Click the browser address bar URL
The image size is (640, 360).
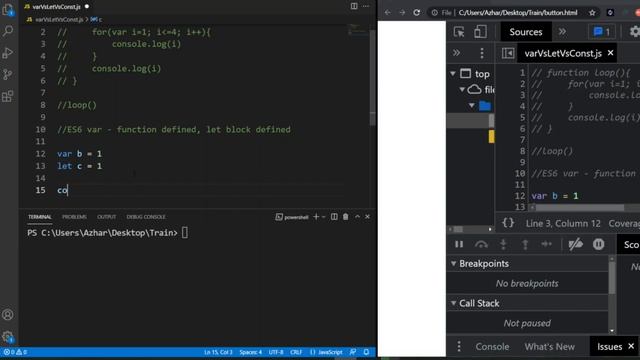pyautogui.click(x=518, y=13)
